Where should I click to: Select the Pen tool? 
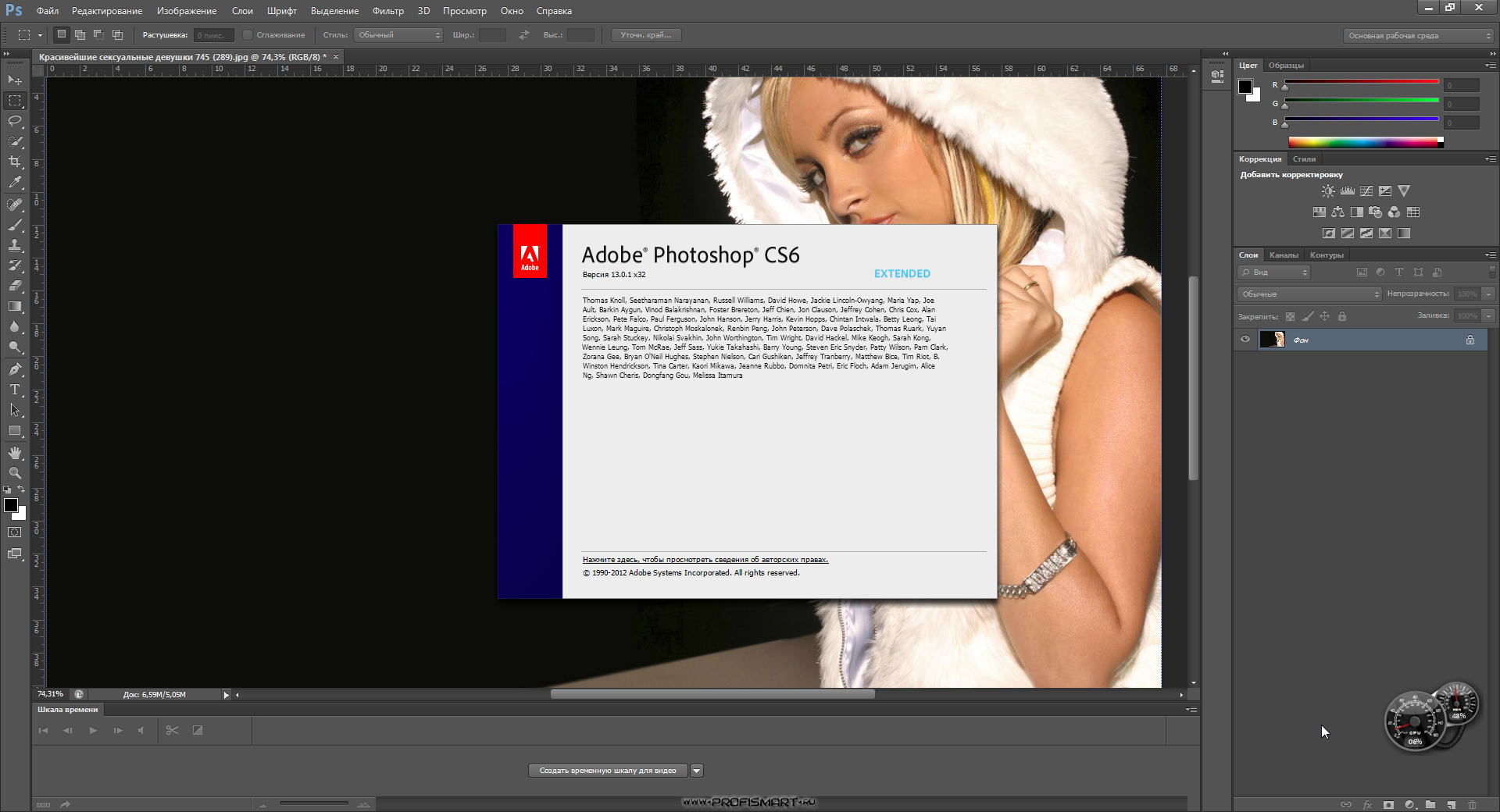(15, 369)
